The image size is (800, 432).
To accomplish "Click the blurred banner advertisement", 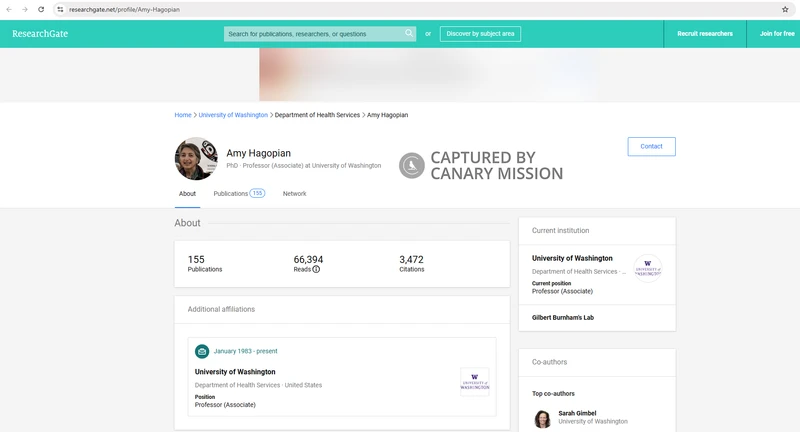I will [x=429, y=74].
